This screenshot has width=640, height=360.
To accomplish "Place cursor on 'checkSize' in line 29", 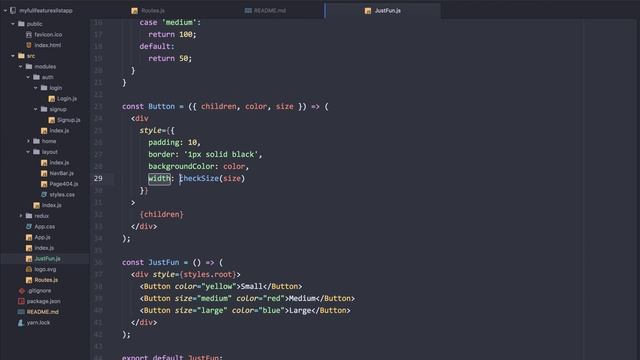I will click(199, 178).
